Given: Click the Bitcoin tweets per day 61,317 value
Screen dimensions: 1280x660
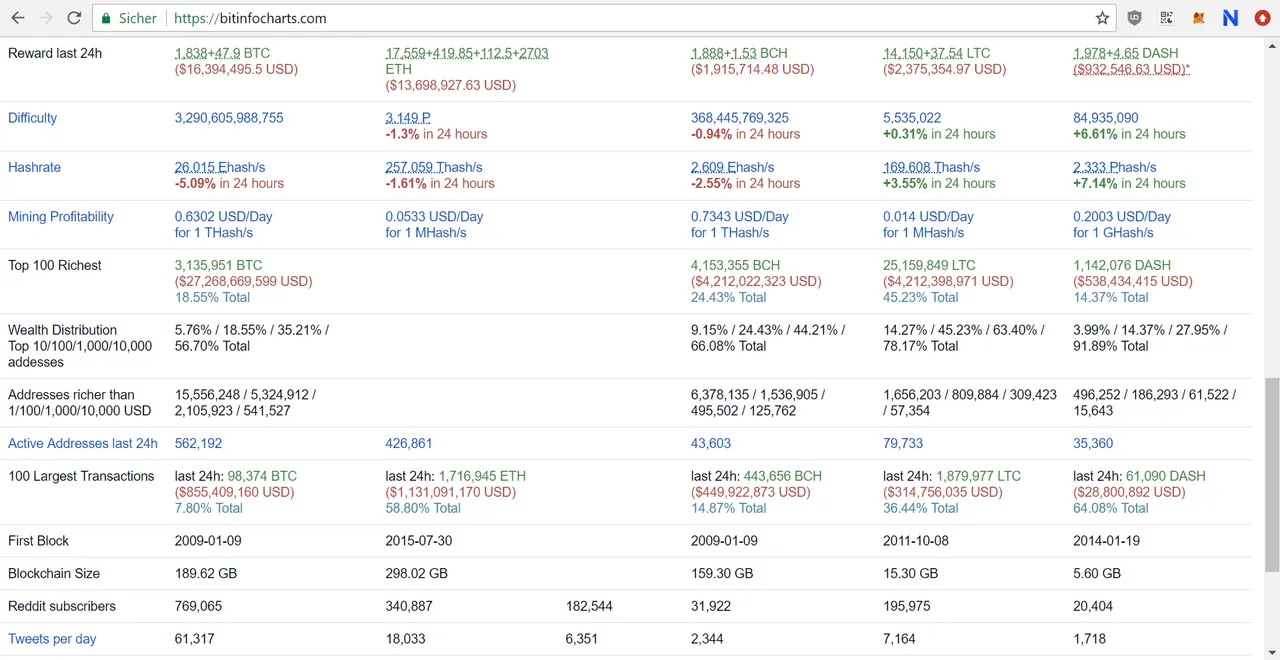Looking at the screenshot, I should pyautogui.click(x=195, y=639).
